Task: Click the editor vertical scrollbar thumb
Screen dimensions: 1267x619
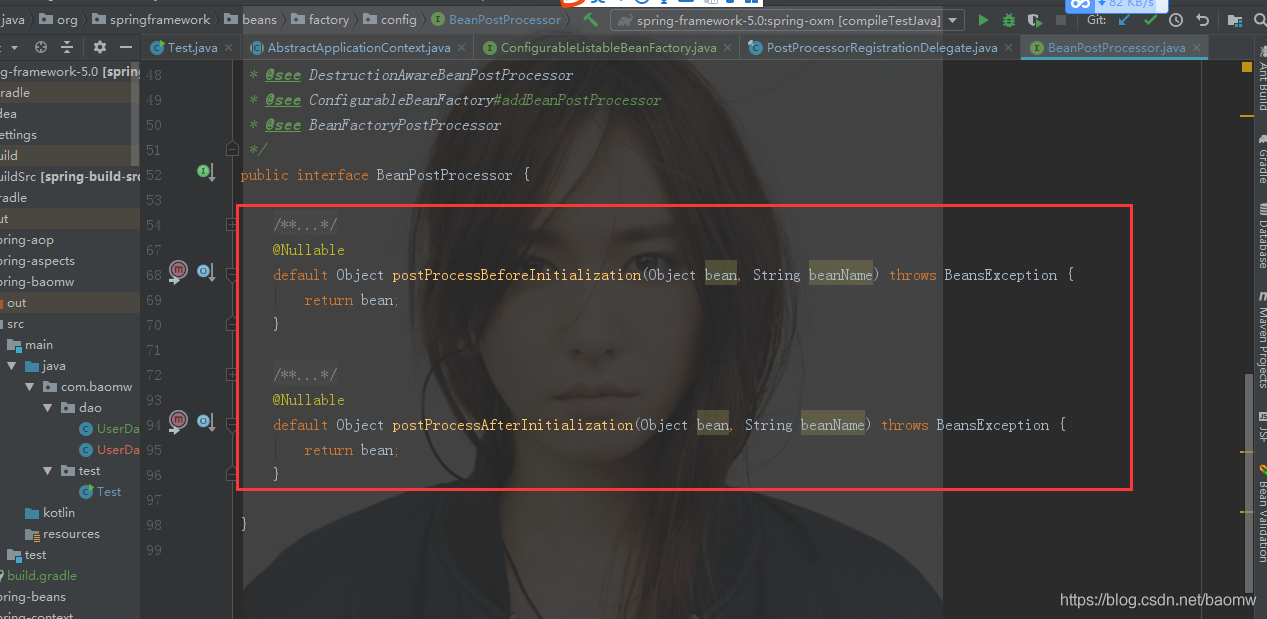Action: (x=1247, y=483)
